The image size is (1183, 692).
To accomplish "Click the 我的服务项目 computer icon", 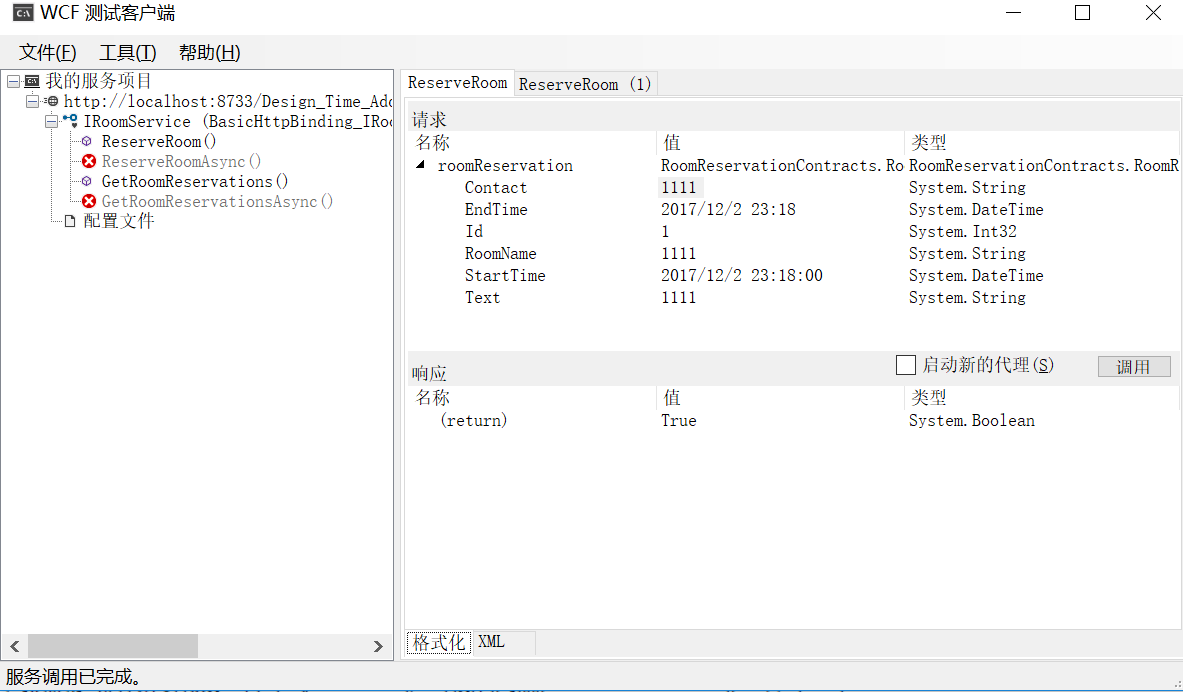I will click(x=32, y=81).
